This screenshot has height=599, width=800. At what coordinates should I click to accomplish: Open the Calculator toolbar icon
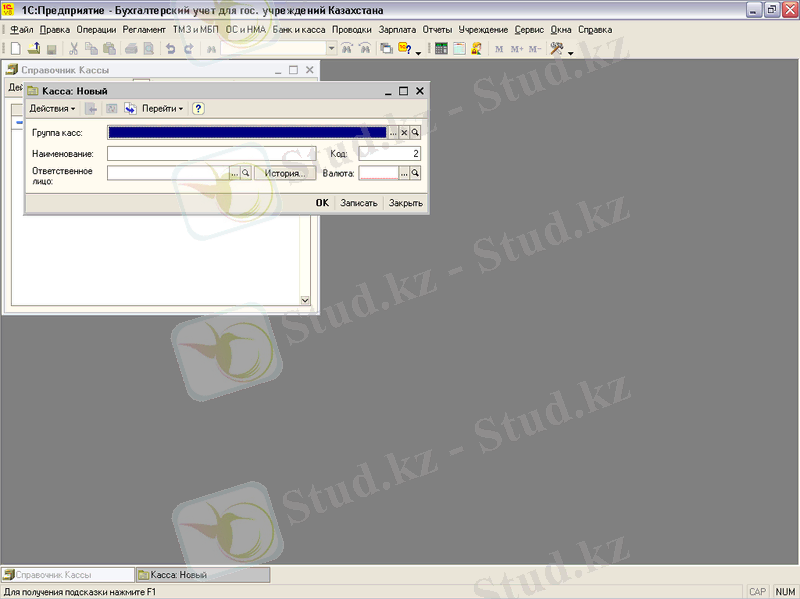[x=441, y=48]
